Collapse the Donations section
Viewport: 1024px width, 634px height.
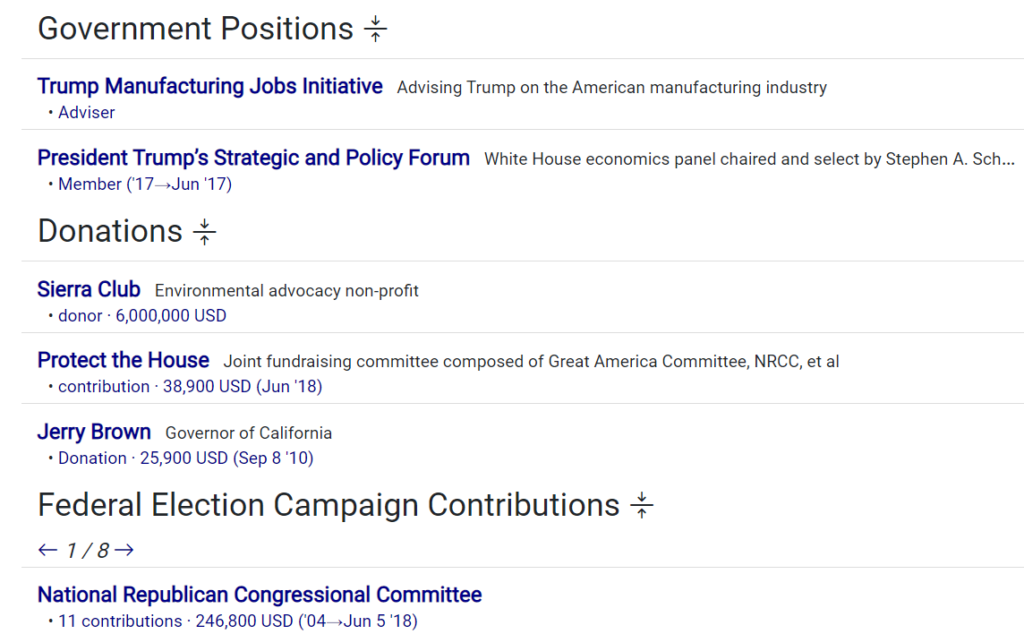(x=204, y=233)
